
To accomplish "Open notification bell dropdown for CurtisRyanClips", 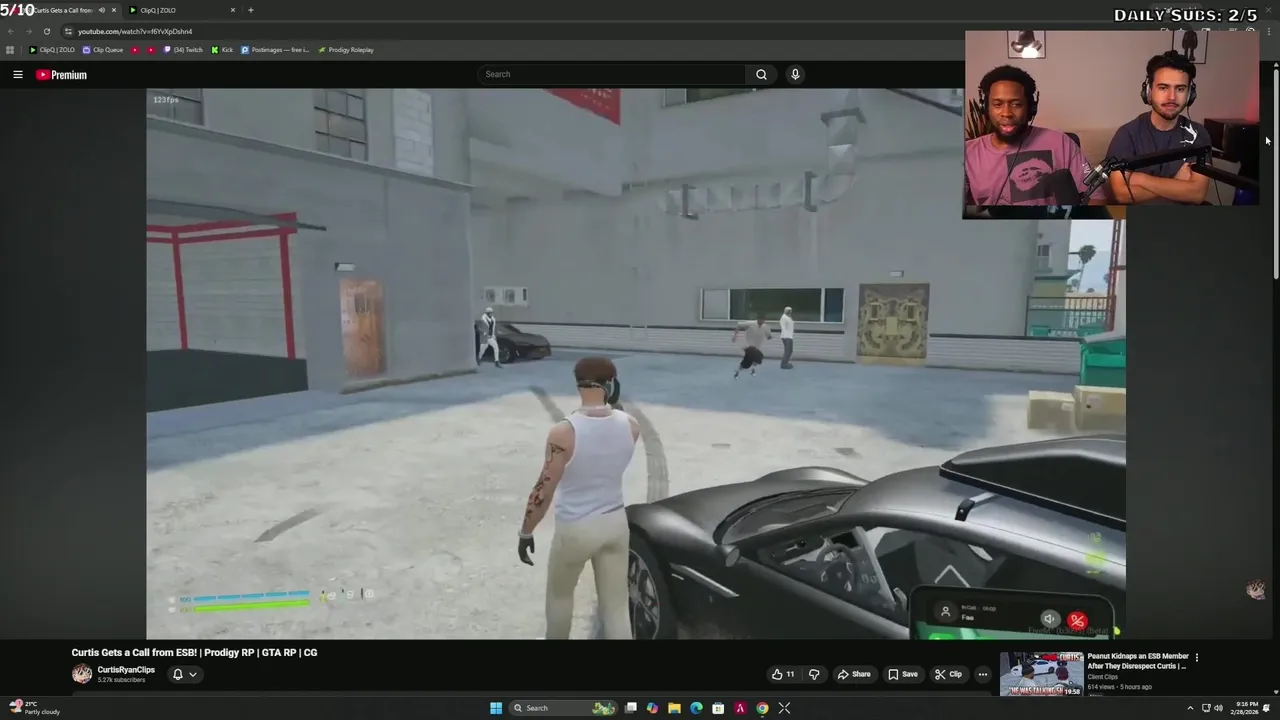I will pos(185,674).
